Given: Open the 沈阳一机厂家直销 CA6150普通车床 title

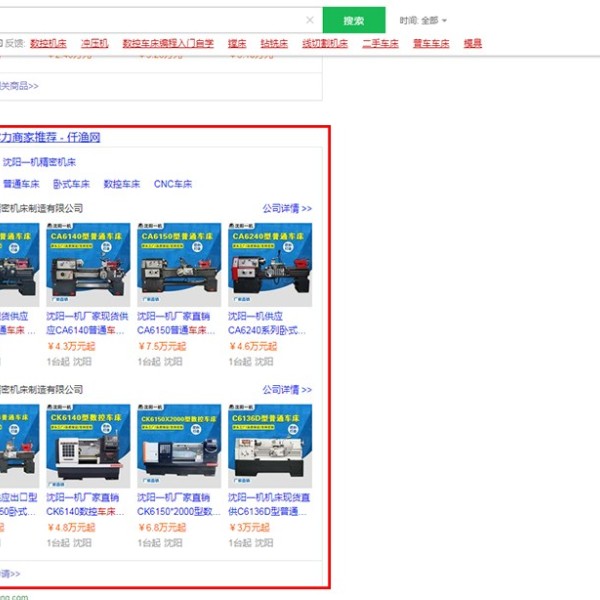Looking at the screenshot, I should (176, 323).
